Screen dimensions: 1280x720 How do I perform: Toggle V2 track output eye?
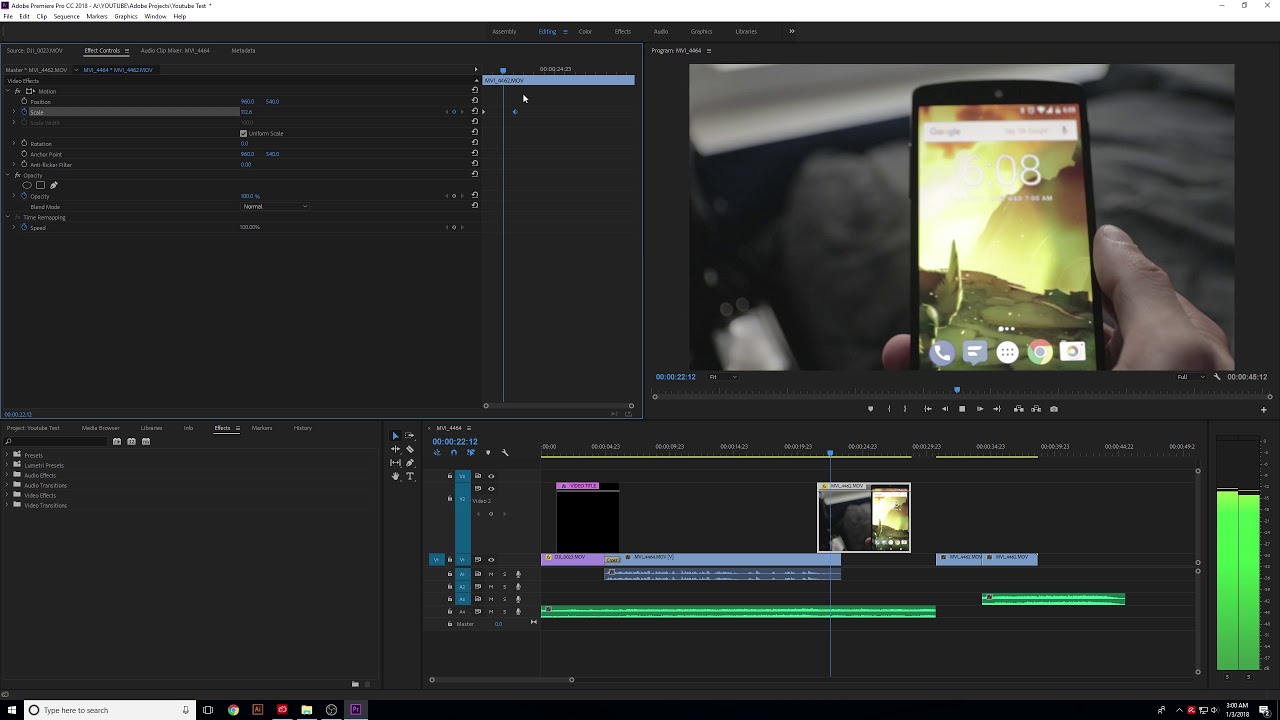coord(491,489)
